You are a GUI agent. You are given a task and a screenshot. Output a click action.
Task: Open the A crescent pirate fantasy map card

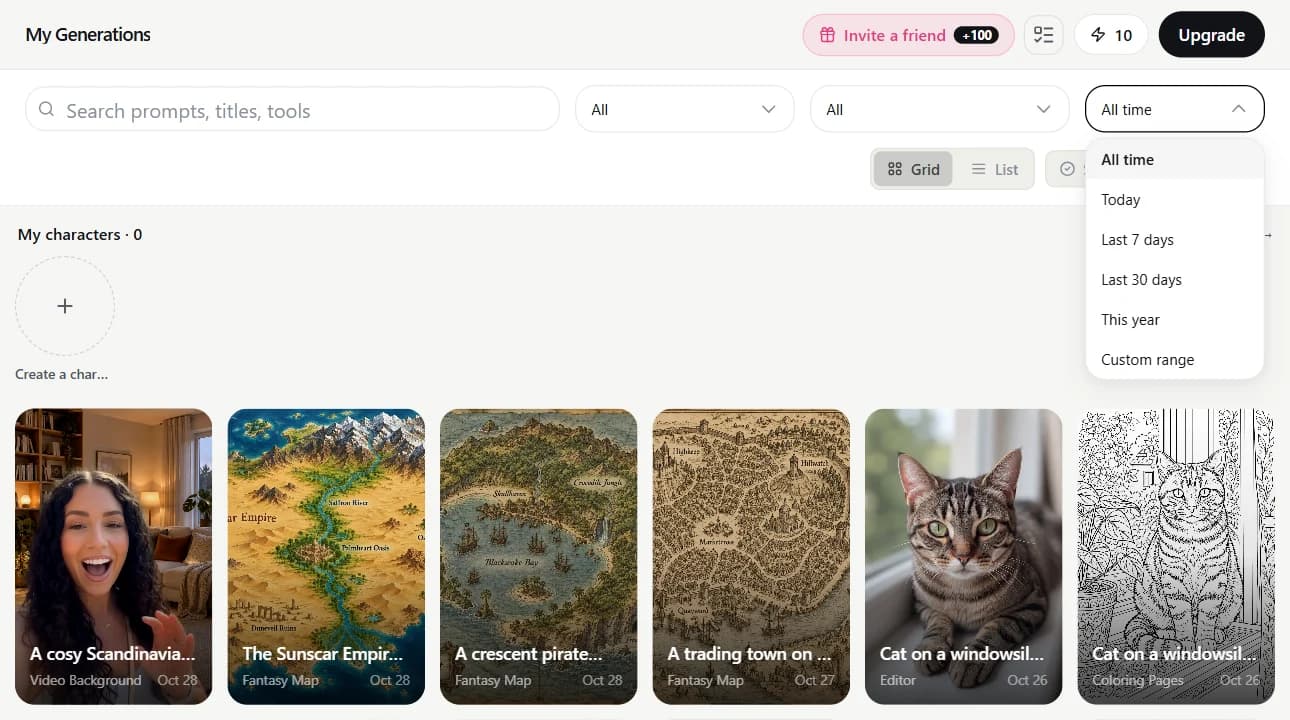point(538,556)
